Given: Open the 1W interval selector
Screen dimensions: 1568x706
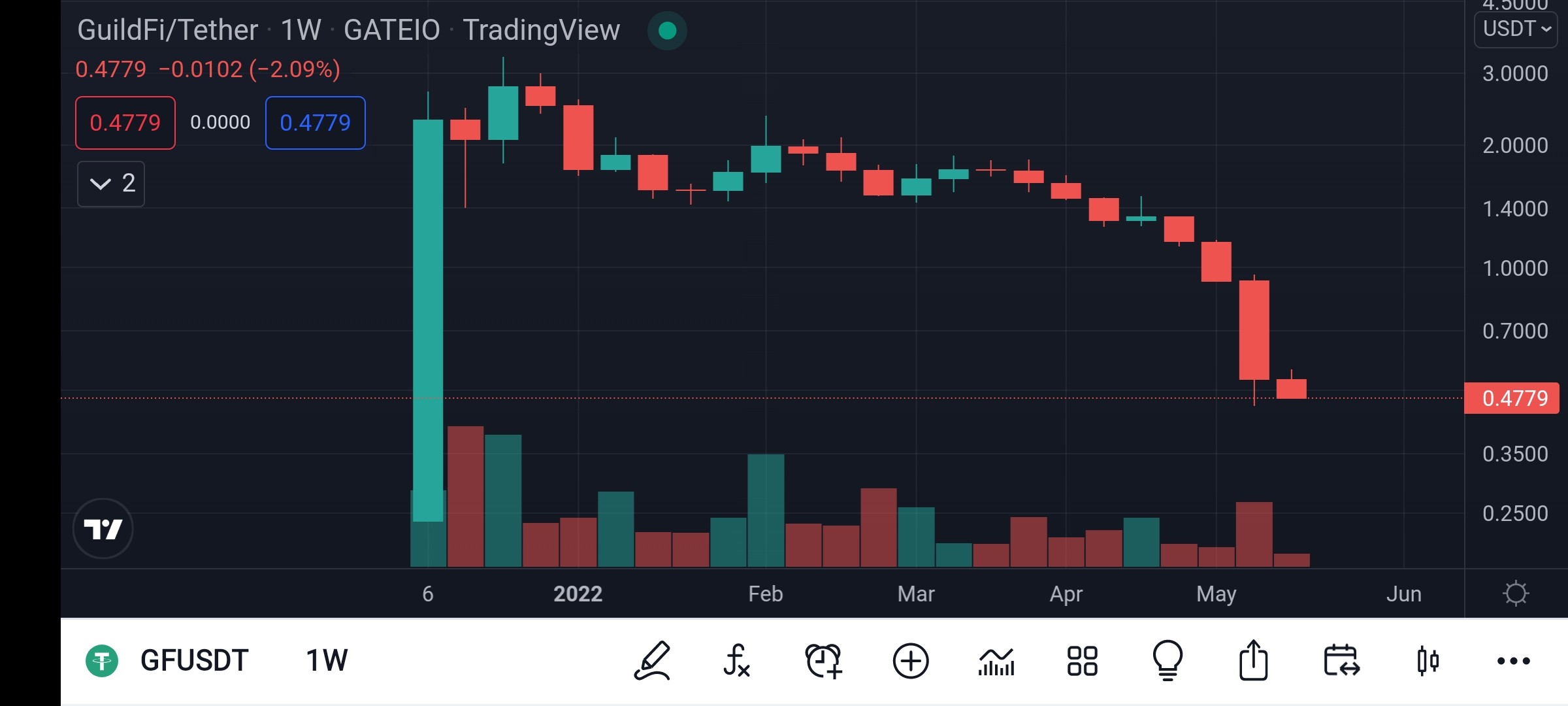Looking at the screenshot, I should 327,660.
